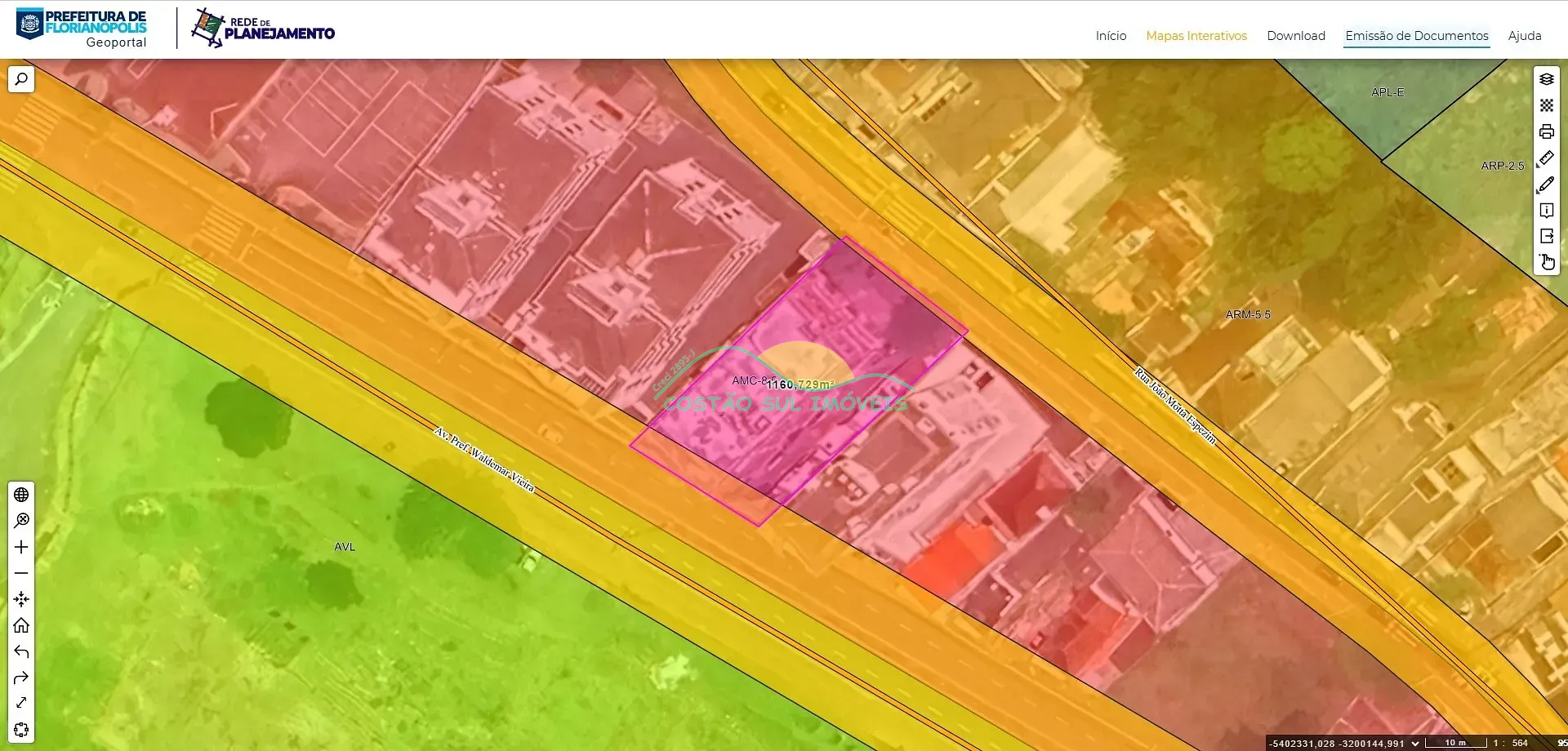Zoom out with the minus button
This screenshot has width=1568, height=751.
click(x=21, y=573)
